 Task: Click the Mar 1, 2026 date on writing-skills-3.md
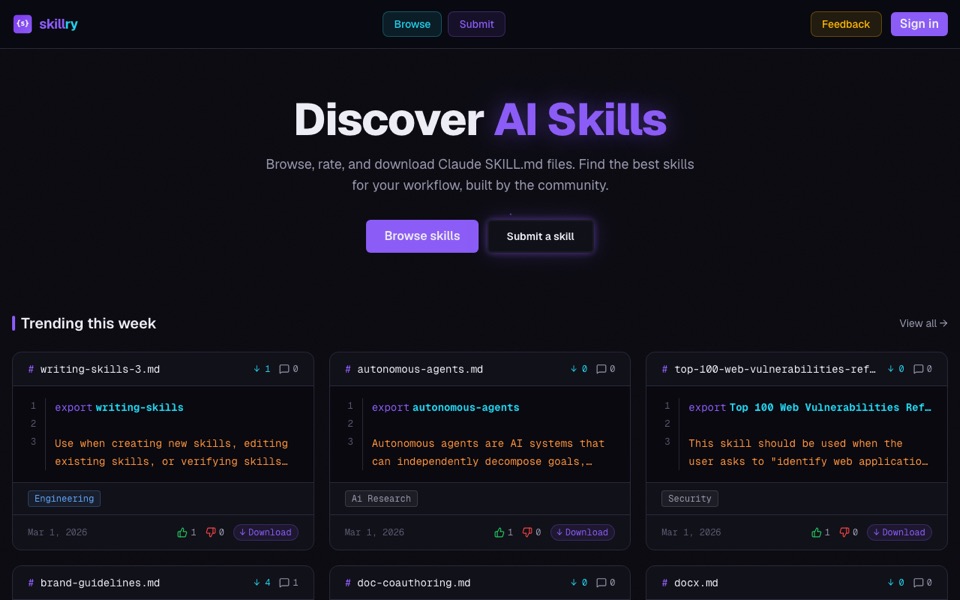coord(58,532)
